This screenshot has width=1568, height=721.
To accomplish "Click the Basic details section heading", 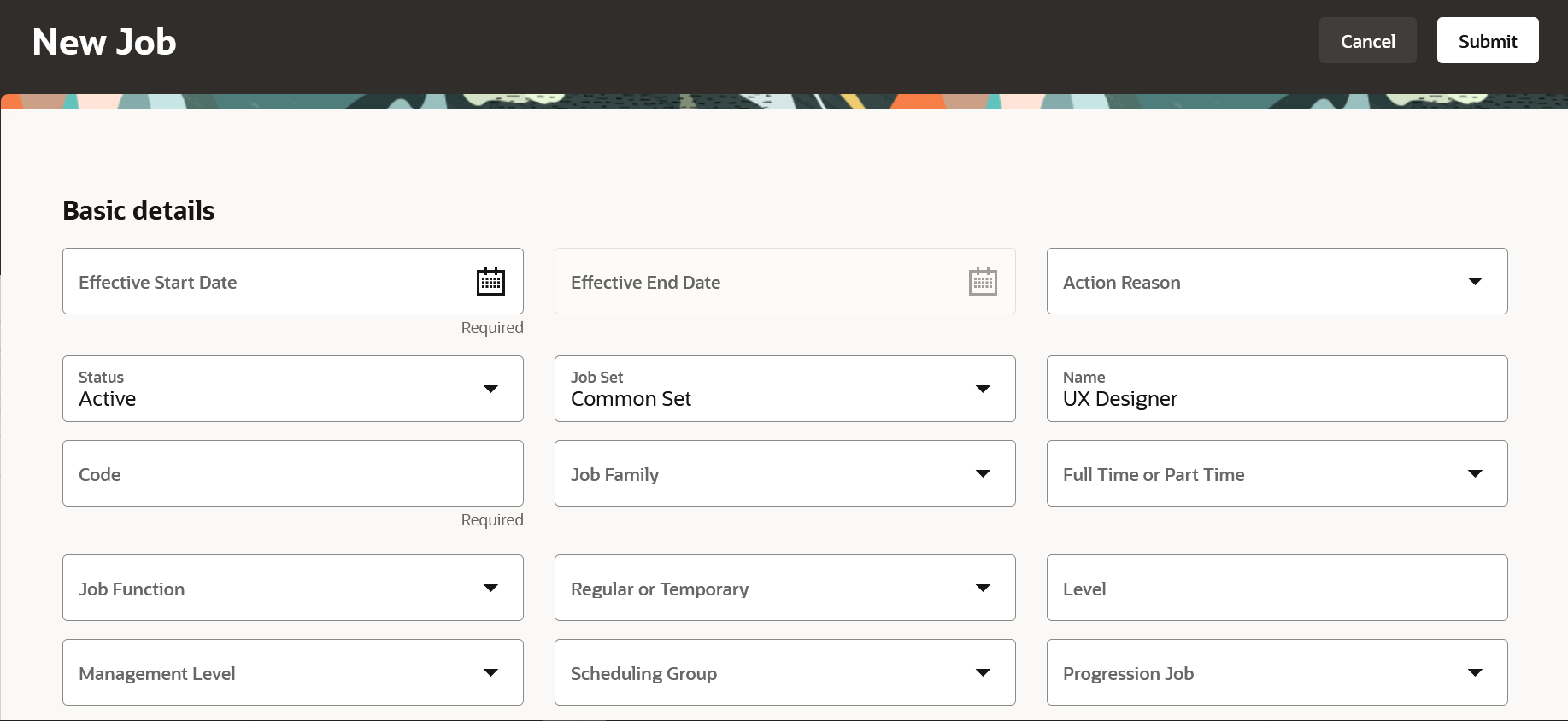I will click(138, 210).
